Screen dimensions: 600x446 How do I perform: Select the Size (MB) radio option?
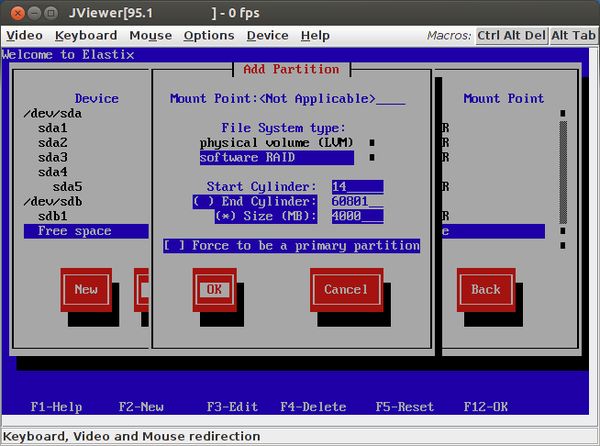pyautogui.click(x=266, y=216)
